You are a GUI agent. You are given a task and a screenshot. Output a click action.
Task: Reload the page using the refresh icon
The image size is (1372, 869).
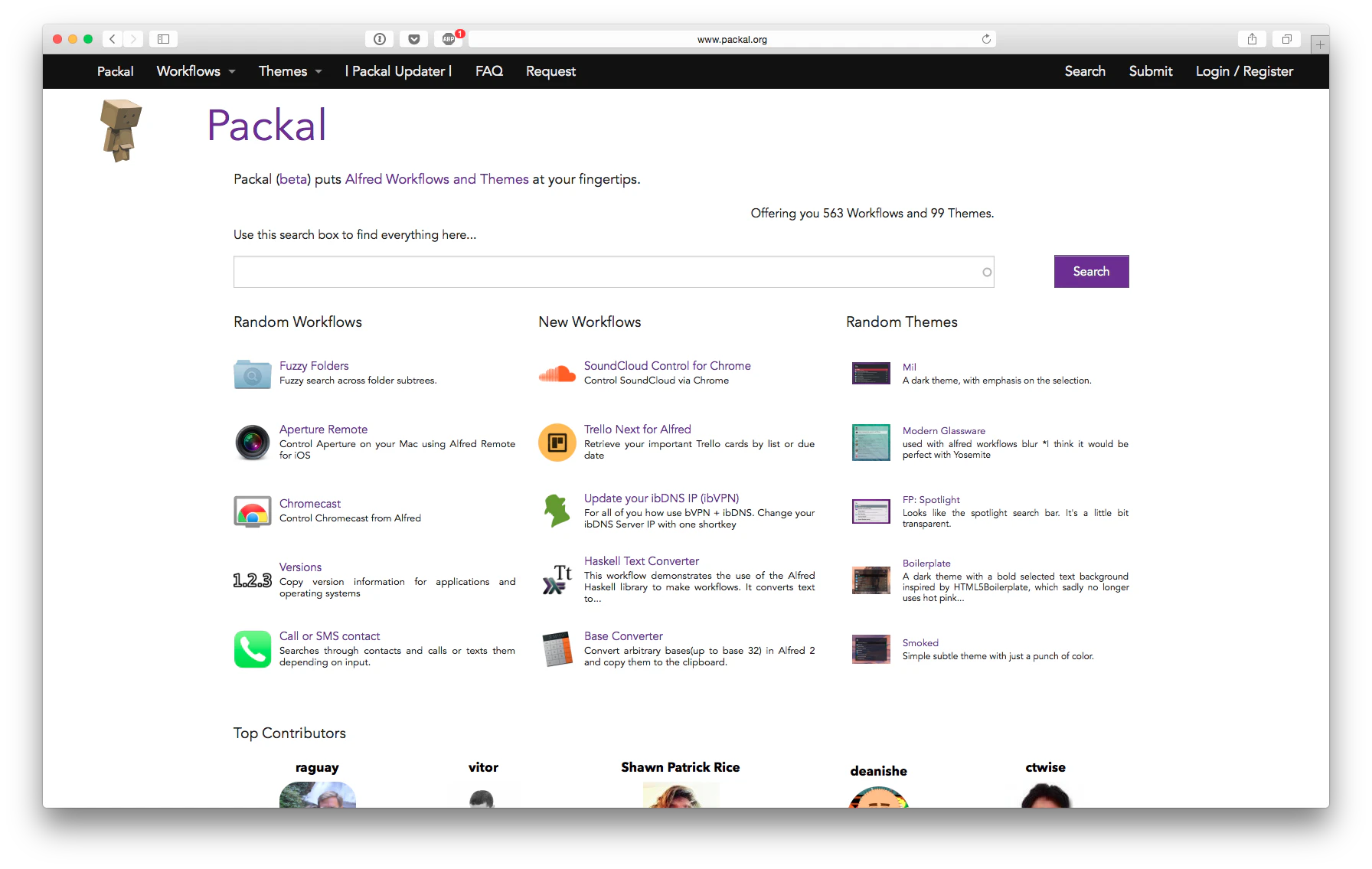(986, 39)
